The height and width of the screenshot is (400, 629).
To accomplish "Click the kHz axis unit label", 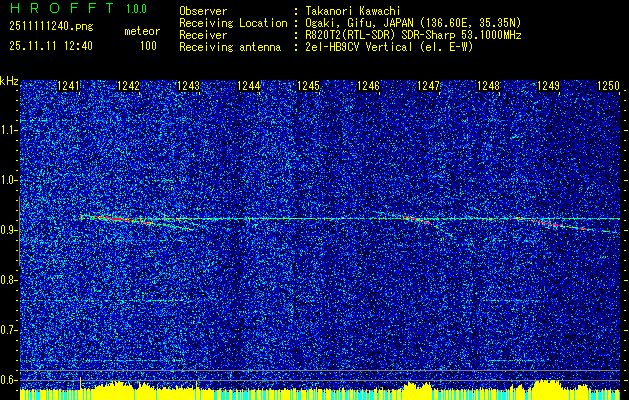I will (x=9, y=81).
